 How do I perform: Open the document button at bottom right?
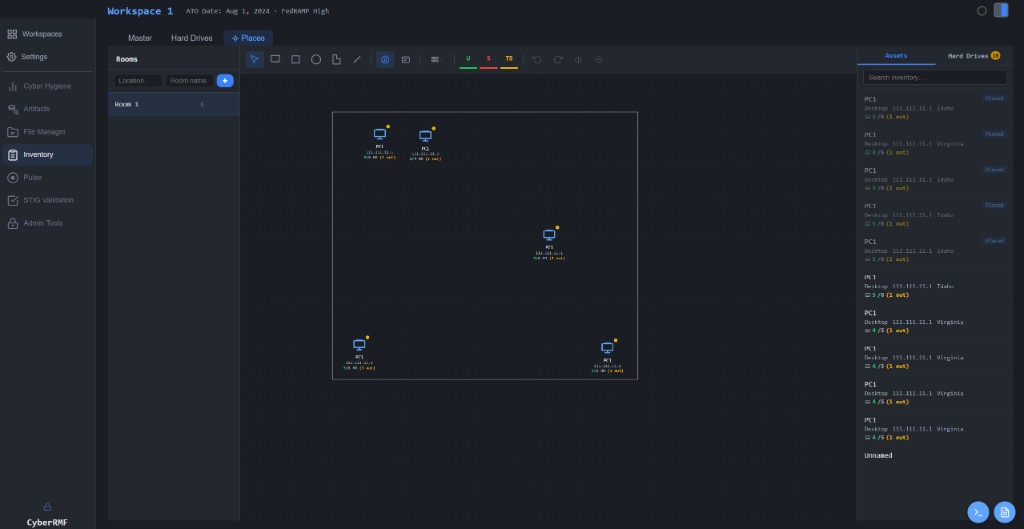tap(1004, 511)
